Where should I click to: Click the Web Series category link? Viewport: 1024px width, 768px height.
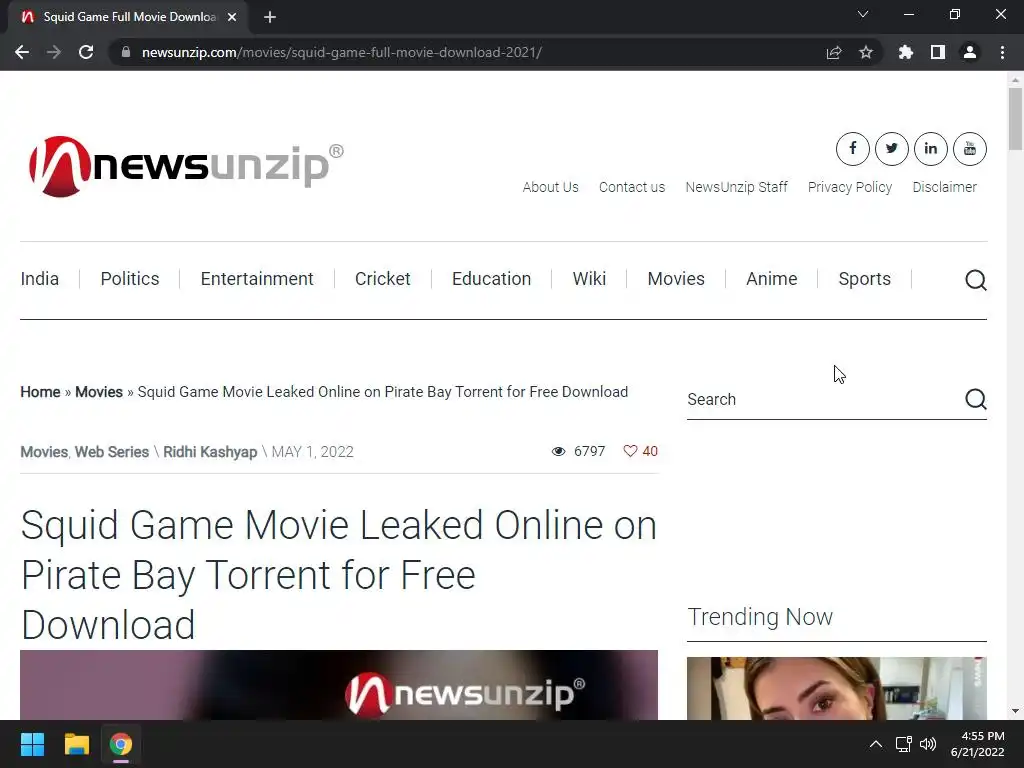pos(112,452)
